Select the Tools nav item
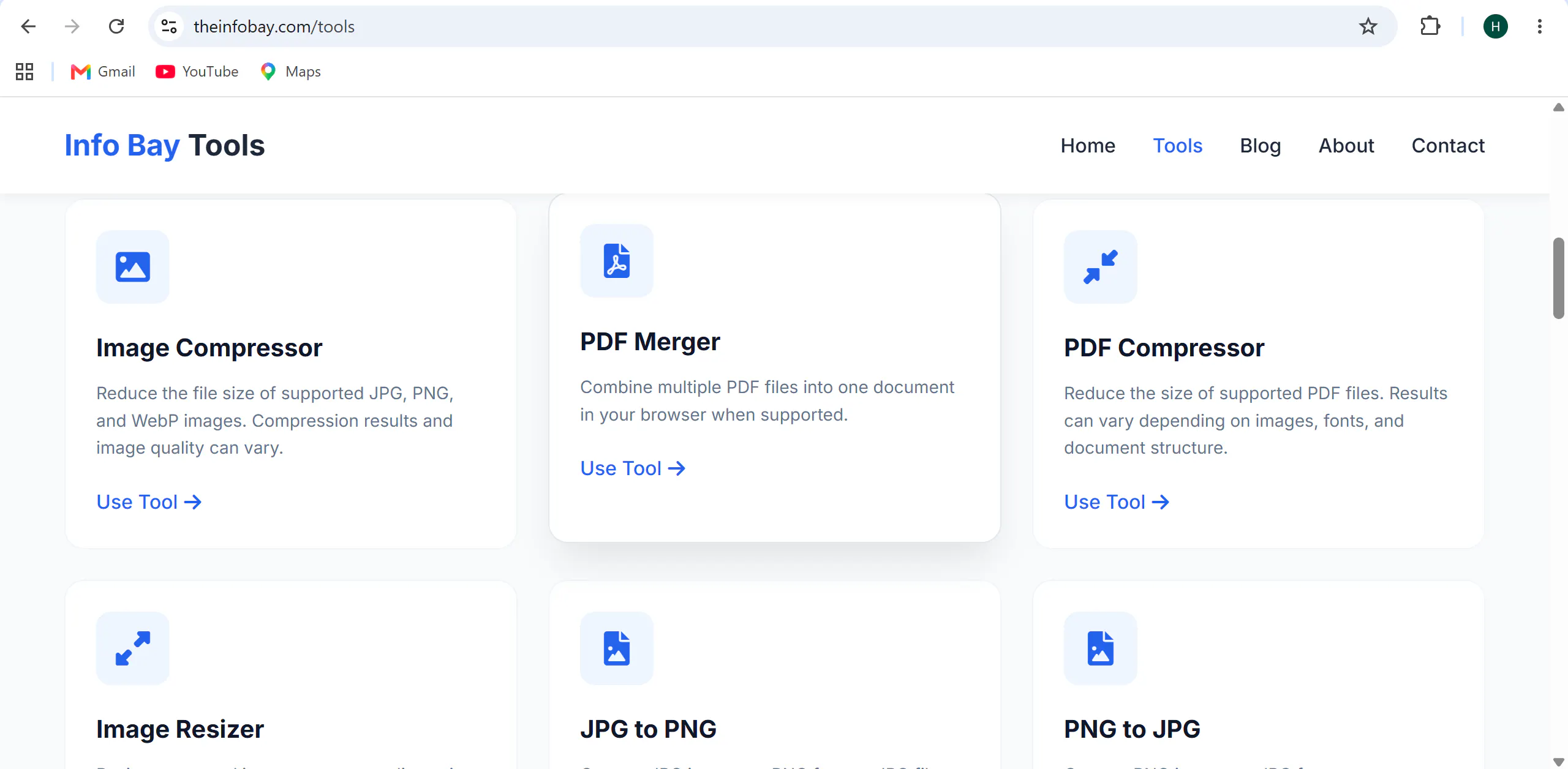The width and height of the screenshot is (1568, 769). pos(1177,146)
